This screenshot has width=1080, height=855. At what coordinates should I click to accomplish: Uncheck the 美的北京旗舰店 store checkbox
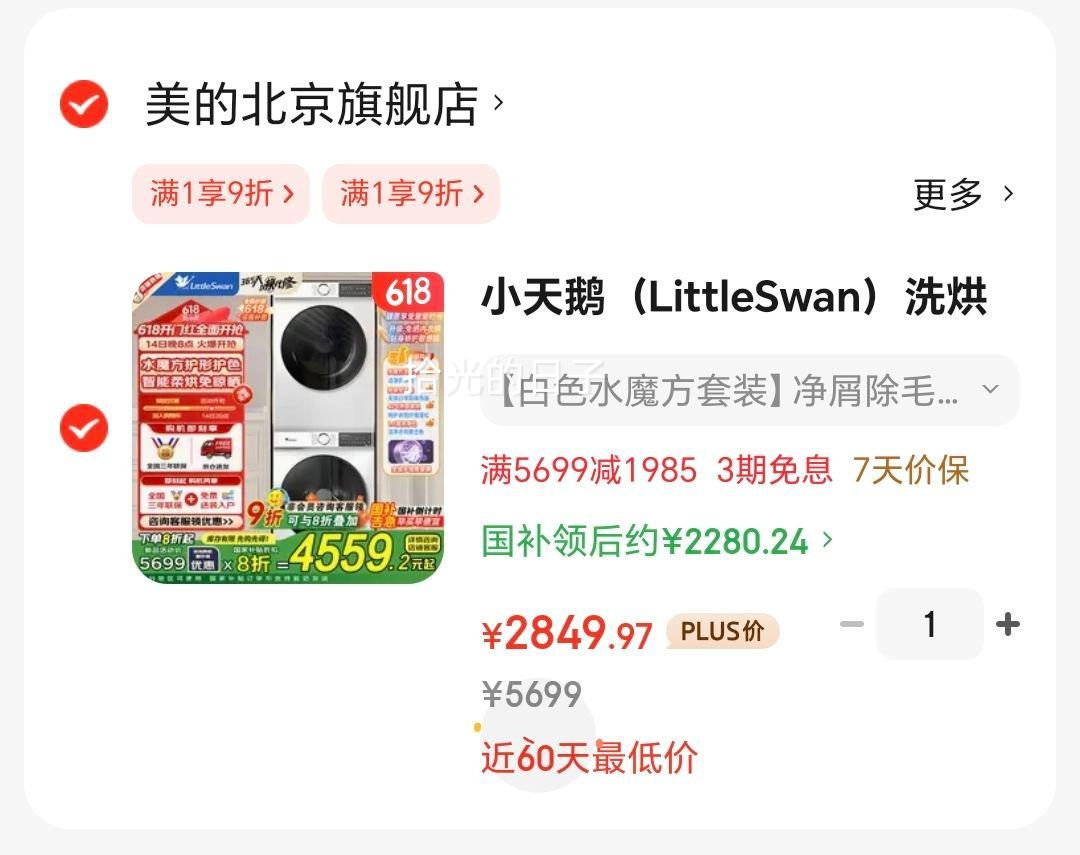83,103
